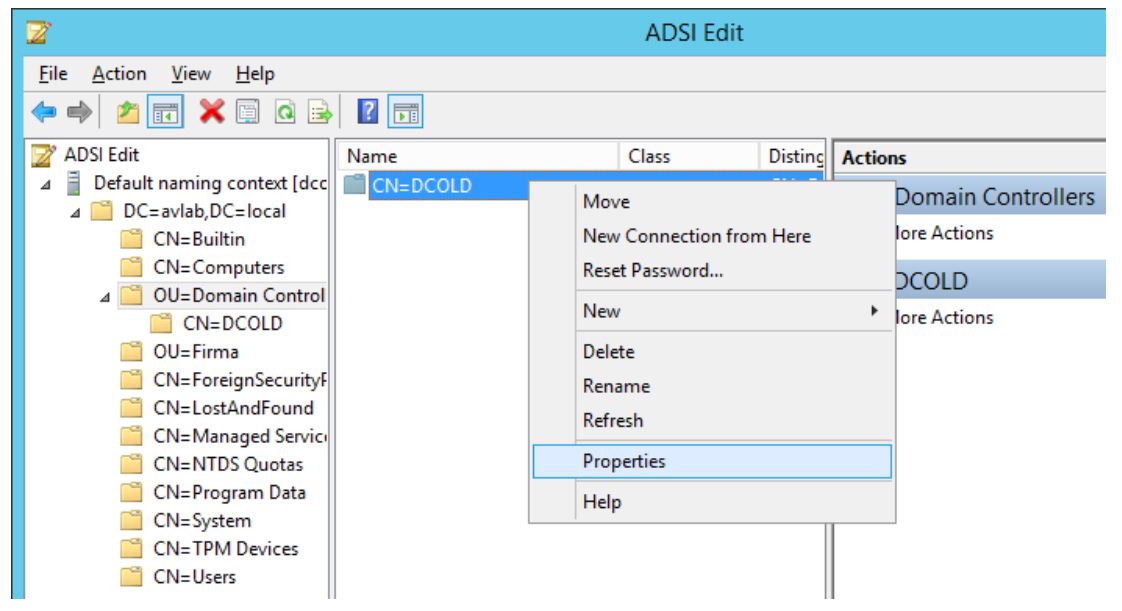The width and height of the screenshot is (1122, 611).
Task: Choose New Connection from Here
Action: [696, 236]
